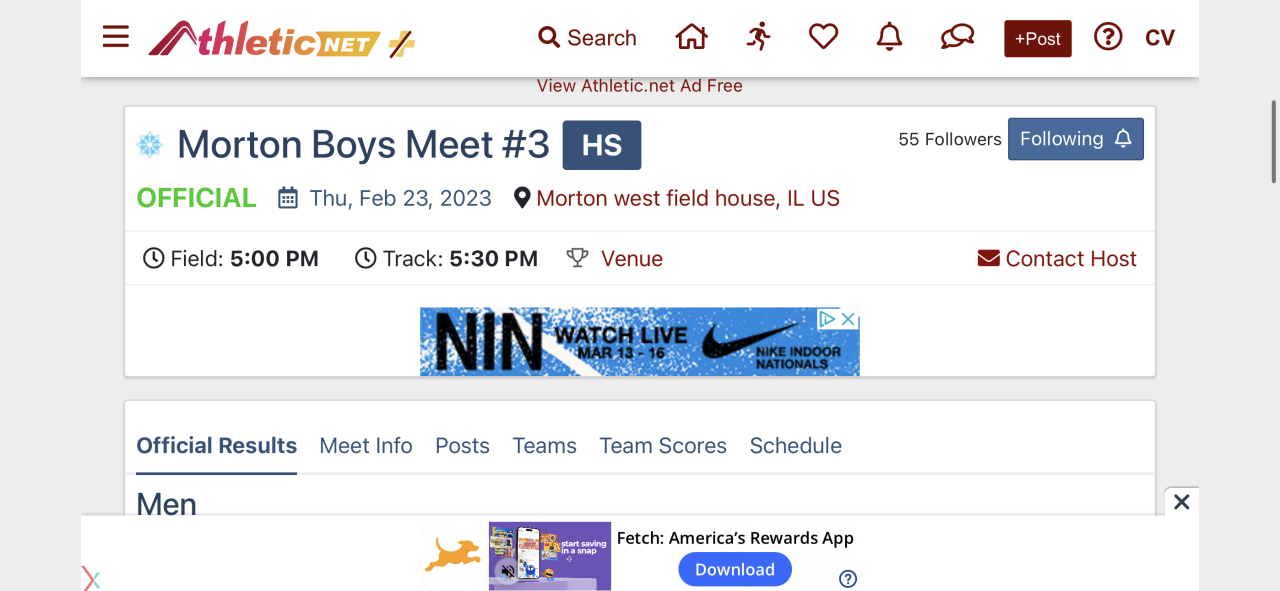Open the notifications bell icon
The height and width of the screenshot is (591, 1280).
889,38
